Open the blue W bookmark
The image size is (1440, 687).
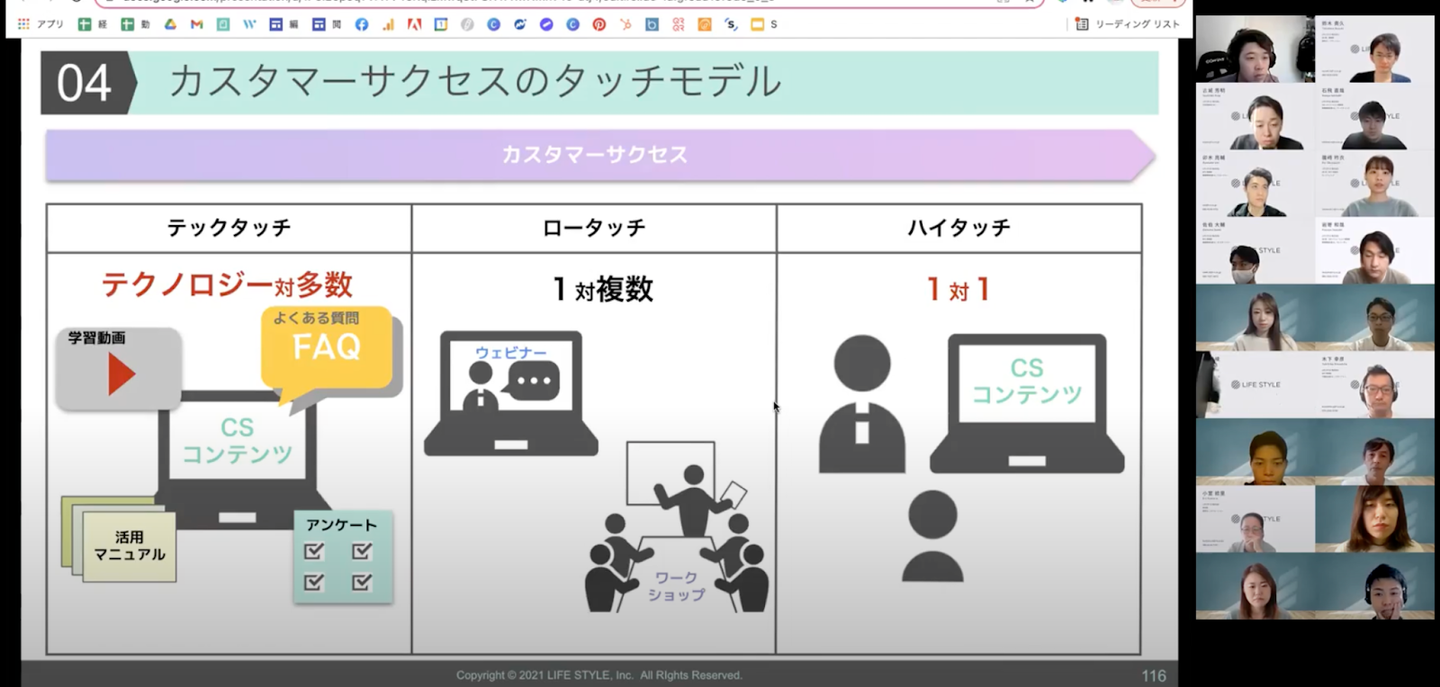pyautogui.click(x=249, y=24)
